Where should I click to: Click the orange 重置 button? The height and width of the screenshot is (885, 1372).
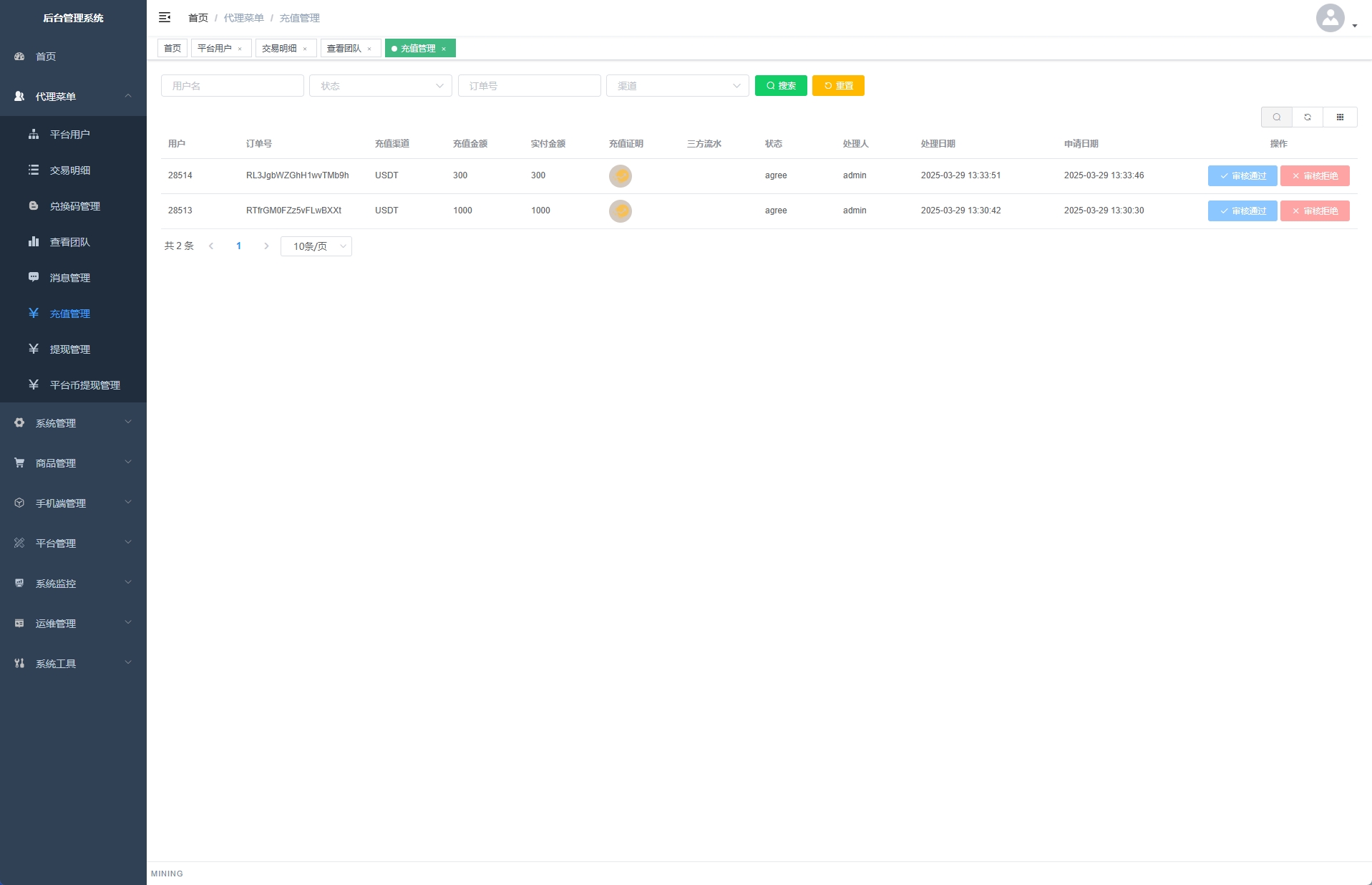coord(838,86)
